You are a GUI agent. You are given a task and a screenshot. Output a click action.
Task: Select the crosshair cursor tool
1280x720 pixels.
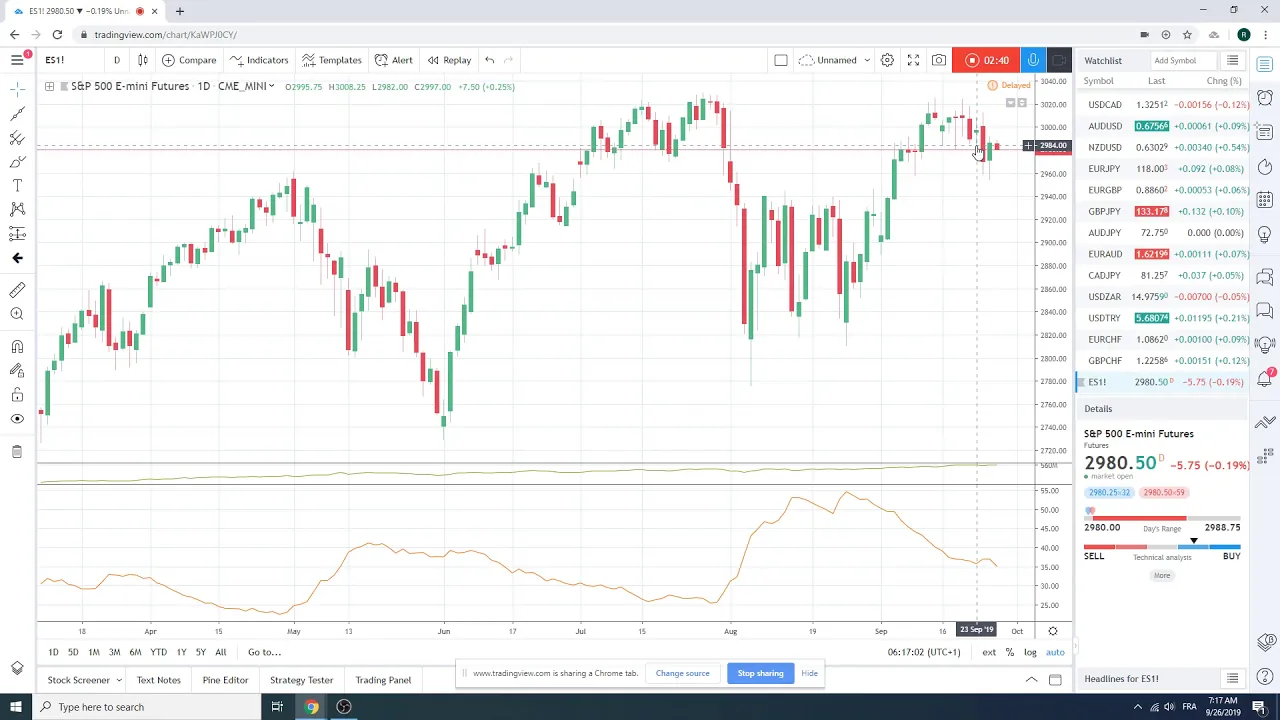click(x=17, y=90)
